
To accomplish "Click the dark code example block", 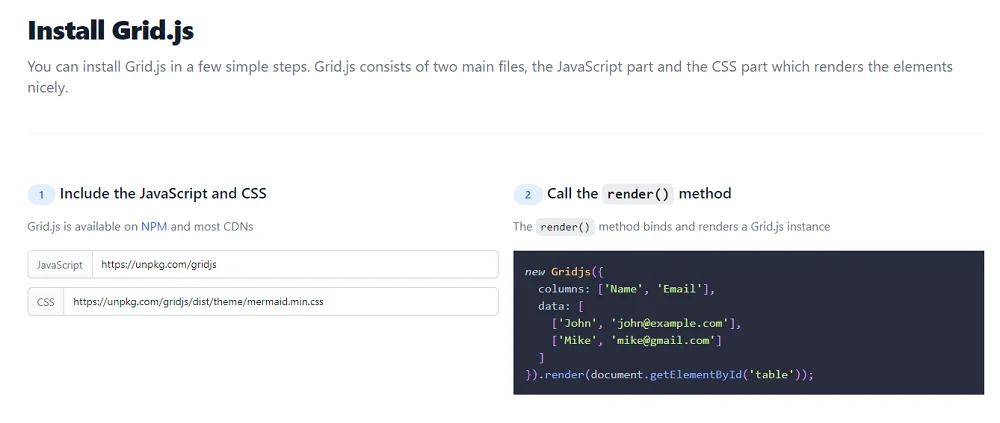I will [749, 322].
